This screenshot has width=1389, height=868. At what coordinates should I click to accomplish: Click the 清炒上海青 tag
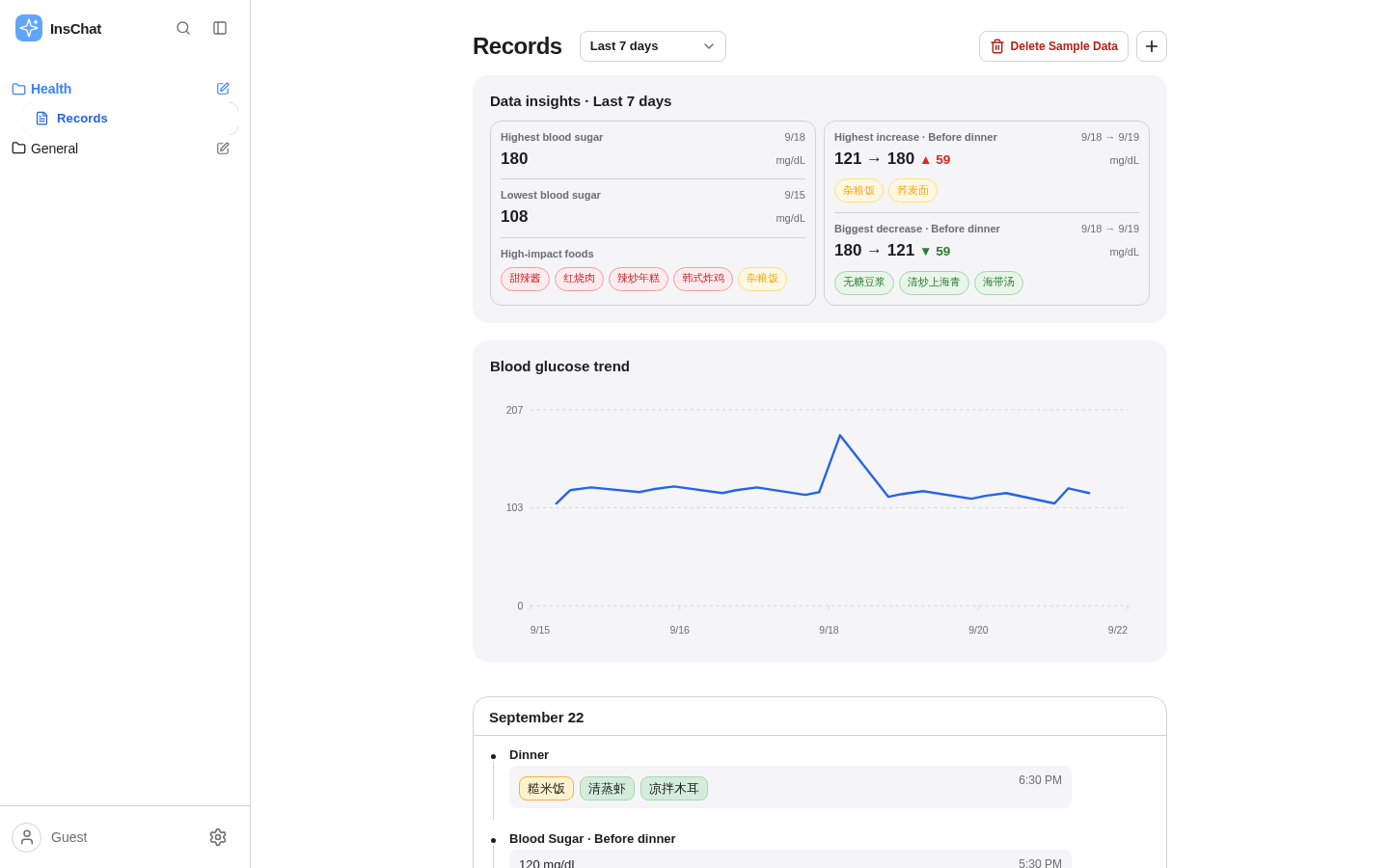tap(934, 283)
